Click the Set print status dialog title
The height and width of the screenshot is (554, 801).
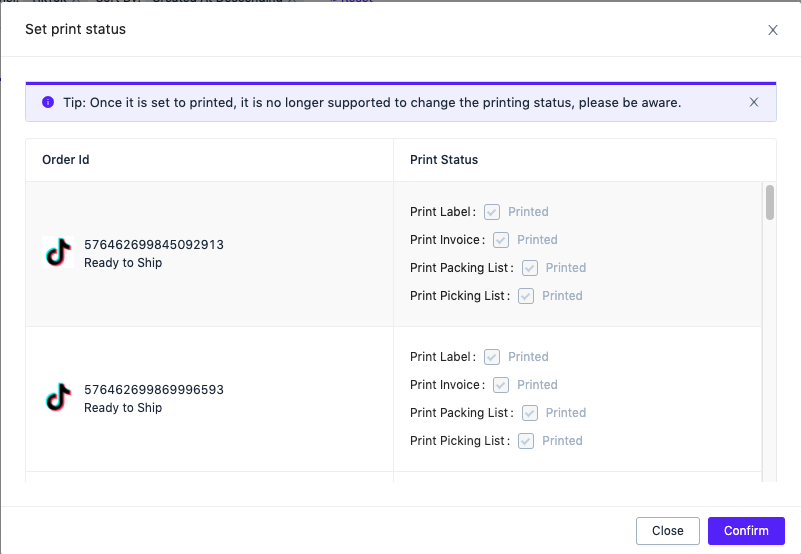pyautogui.click(x=76, y=29)
